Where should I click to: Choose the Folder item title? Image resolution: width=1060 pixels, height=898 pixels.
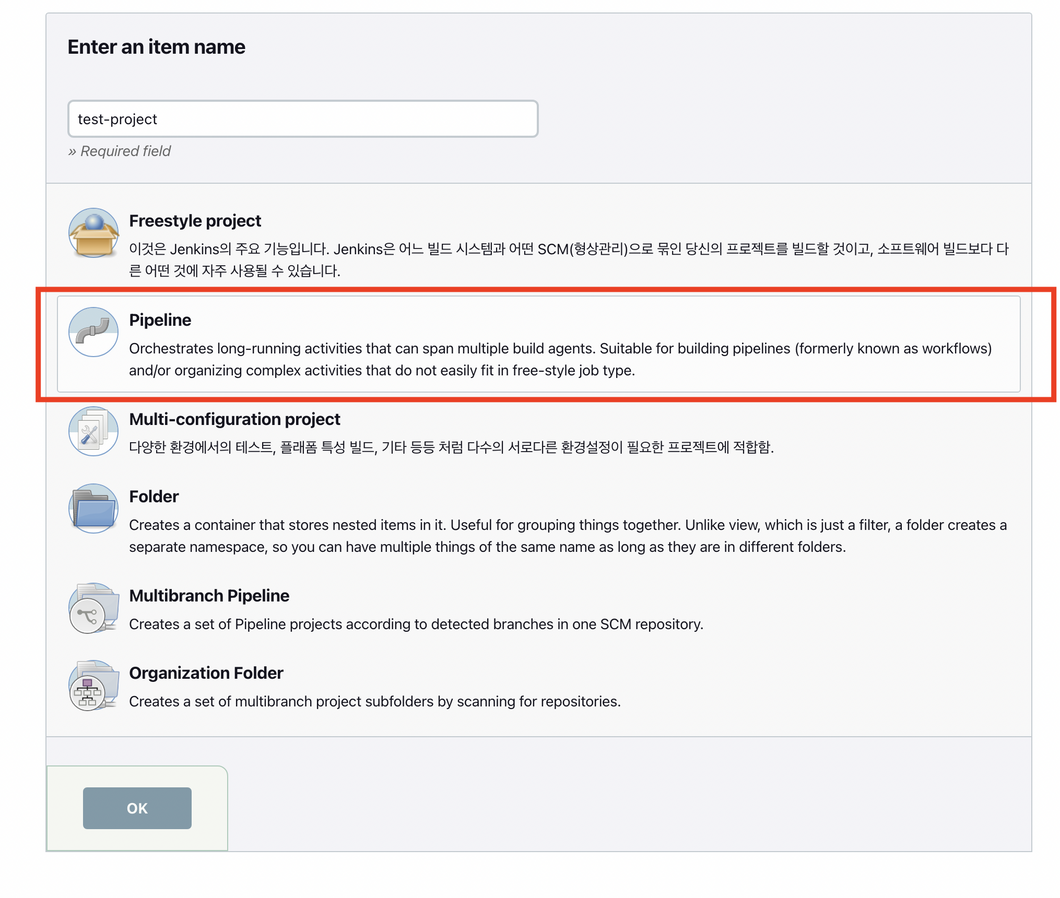tap(154, 496)
